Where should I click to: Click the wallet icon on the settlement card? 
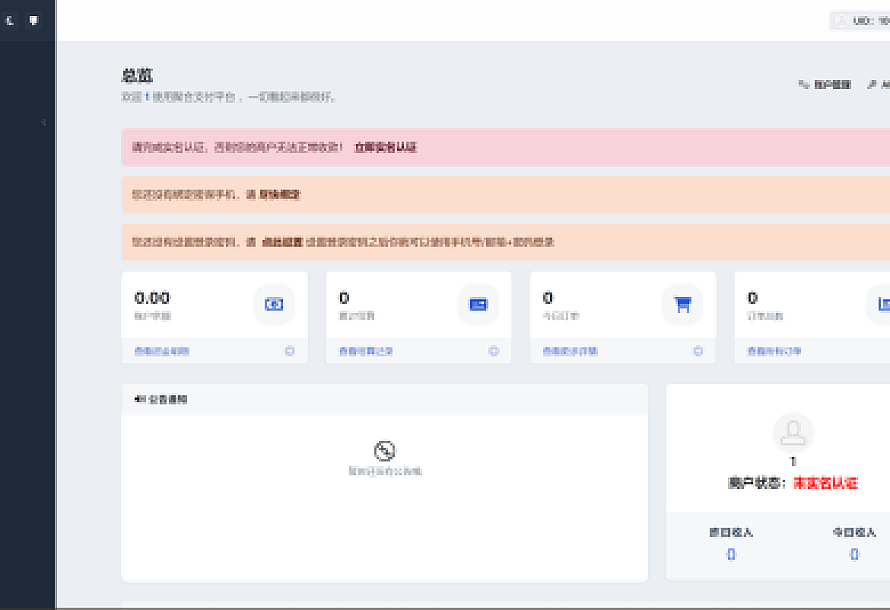(x=478, y=304)
